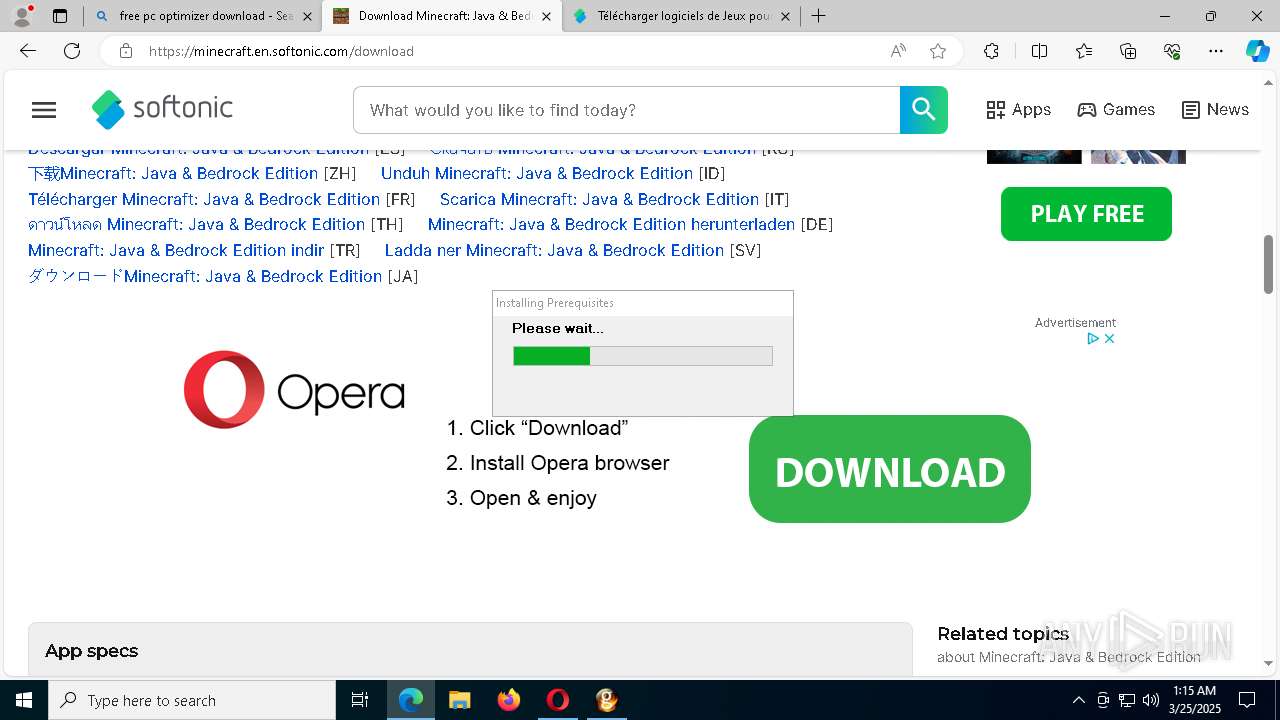The width and height of the screenshot is (1280, 720).
Task: Open the News section on Softonic
Action: tap(1215, 110)
